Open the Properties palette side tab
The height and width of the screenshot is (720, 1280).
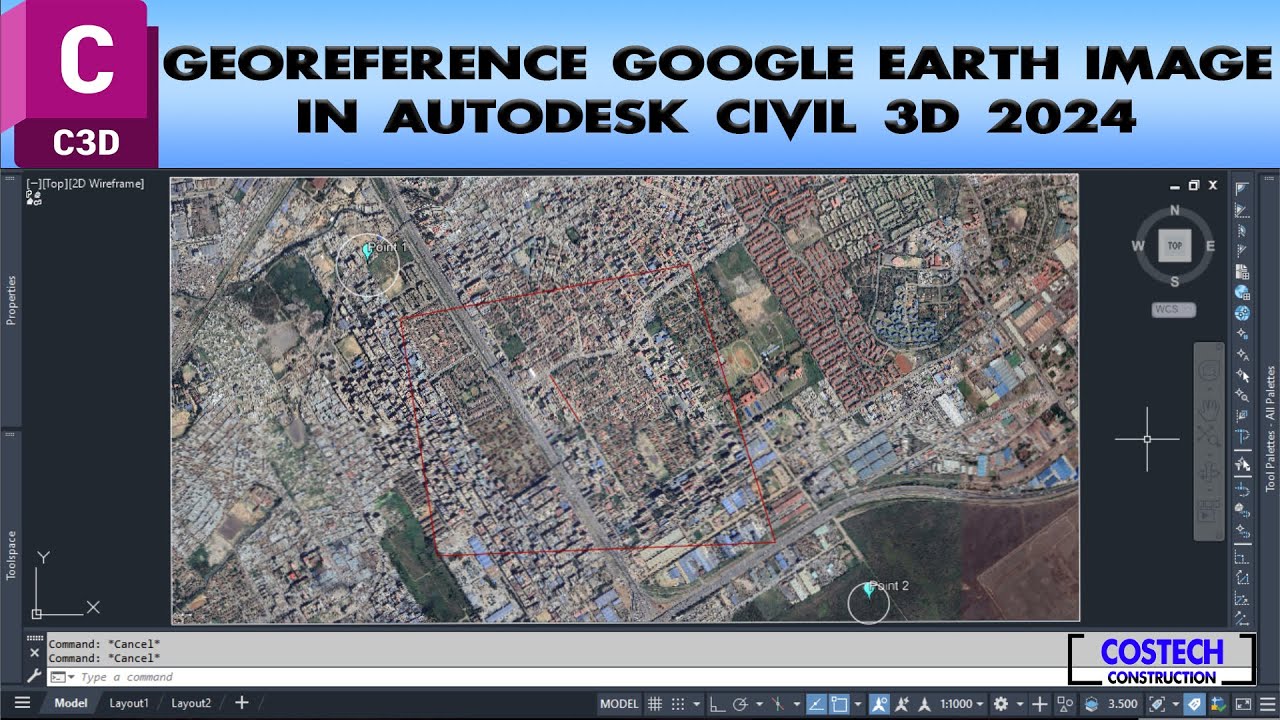click(12, 300)
